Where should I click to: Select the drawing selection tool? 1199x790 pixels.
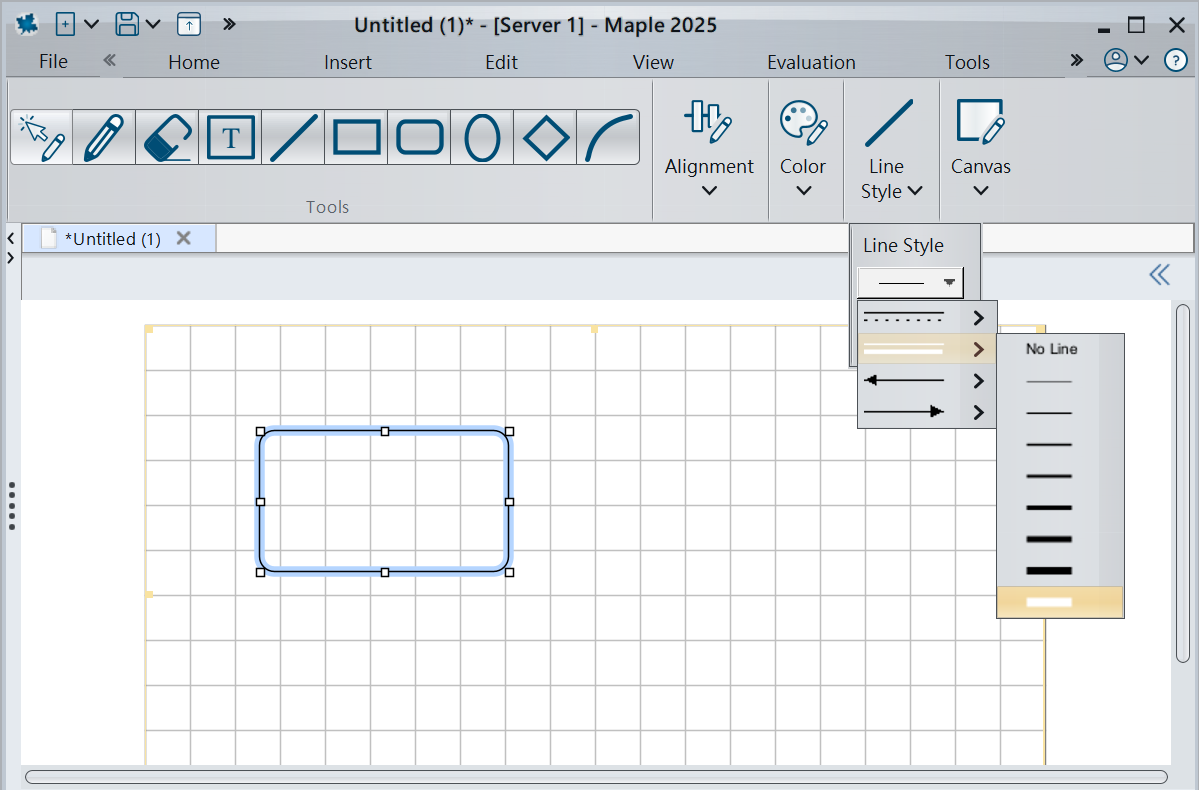42,138
